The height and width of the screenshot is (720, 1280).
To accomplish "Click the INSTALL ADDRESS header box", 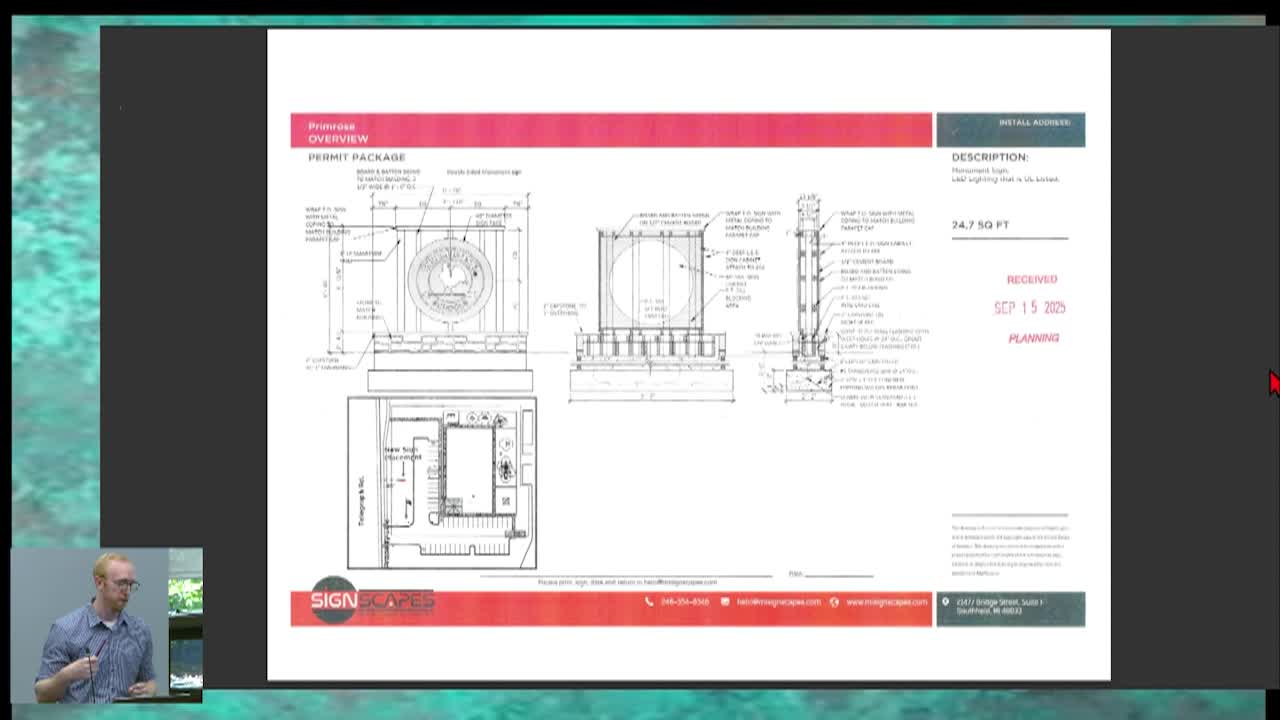I will pyautogui.click(x=1010, y=130).
